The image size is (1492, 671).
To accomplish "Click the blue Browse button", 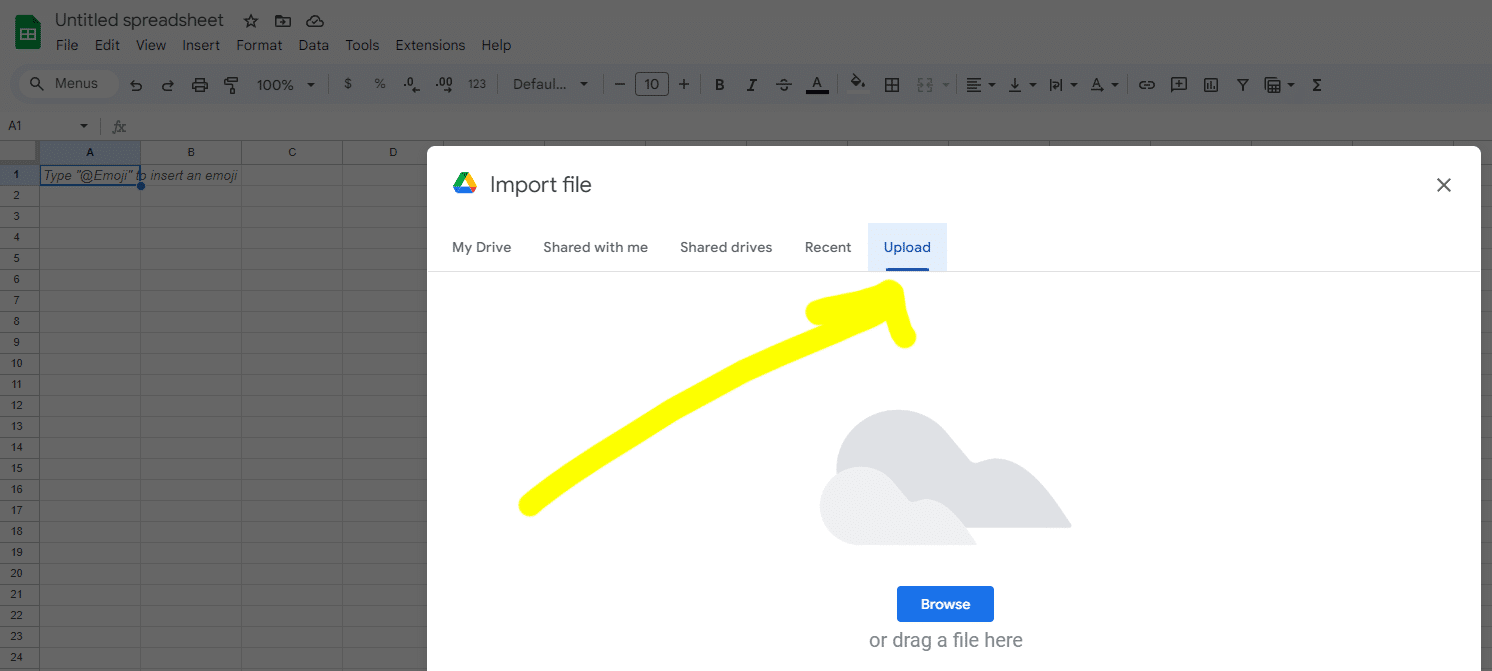I will [945, 604].
